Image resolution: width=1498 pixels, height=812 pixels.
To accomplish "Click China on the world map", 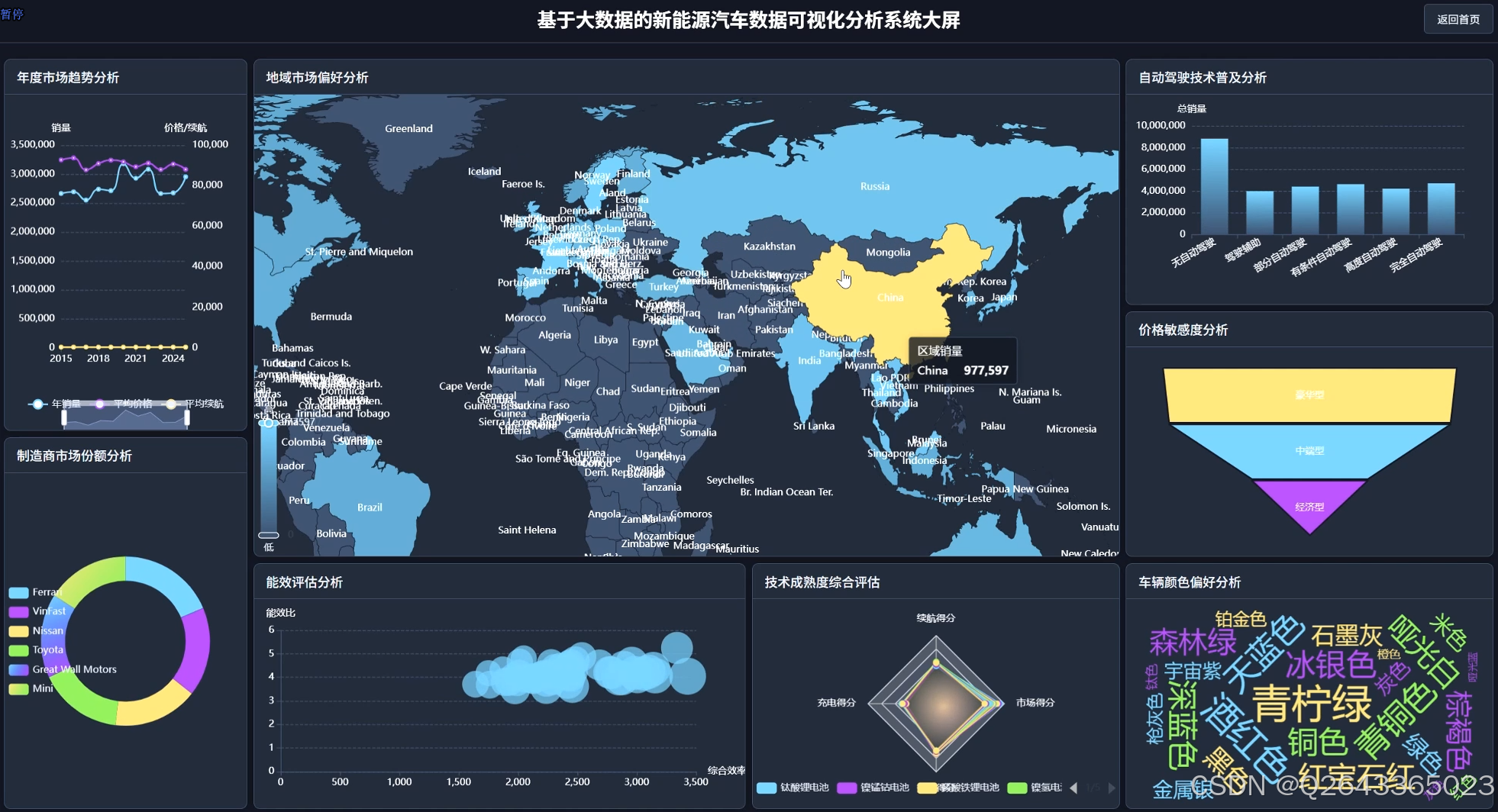I will point(889,298).
